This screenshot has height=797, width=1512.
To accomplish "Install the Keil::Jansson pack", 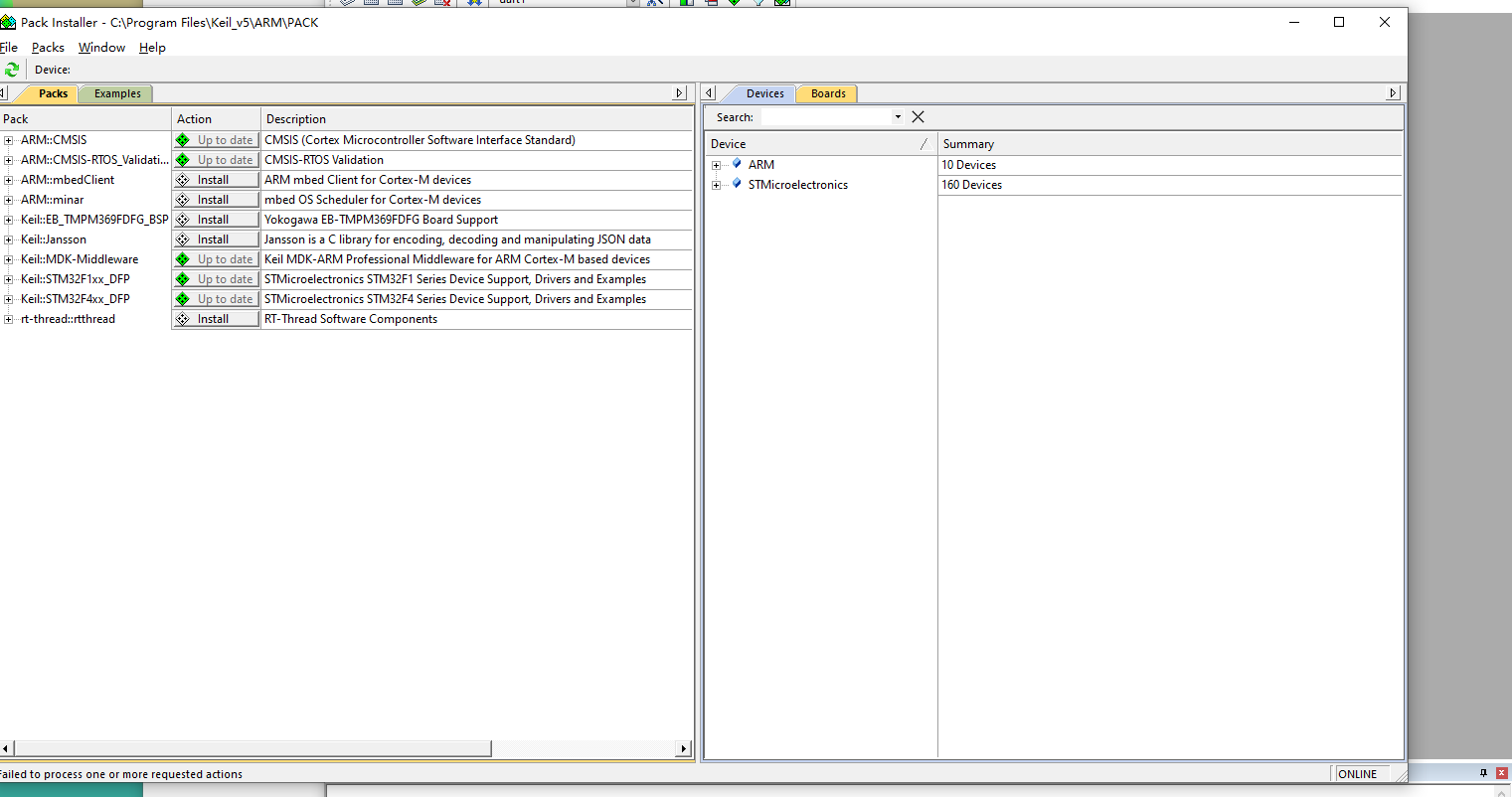I will coord(216,239).
